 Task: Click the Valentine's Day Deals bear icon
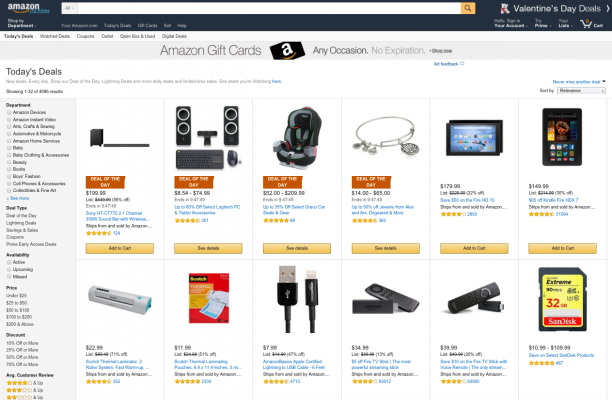(505, 9)
